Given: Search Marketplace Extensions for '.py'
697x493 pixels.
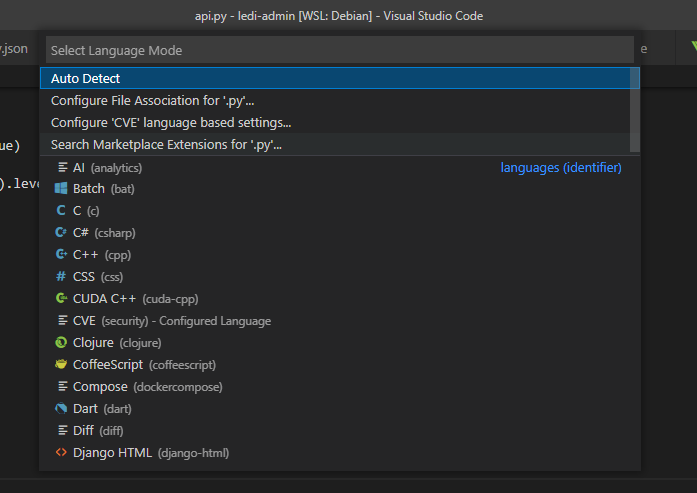Looking at the screenshot, I should point(166,144).
